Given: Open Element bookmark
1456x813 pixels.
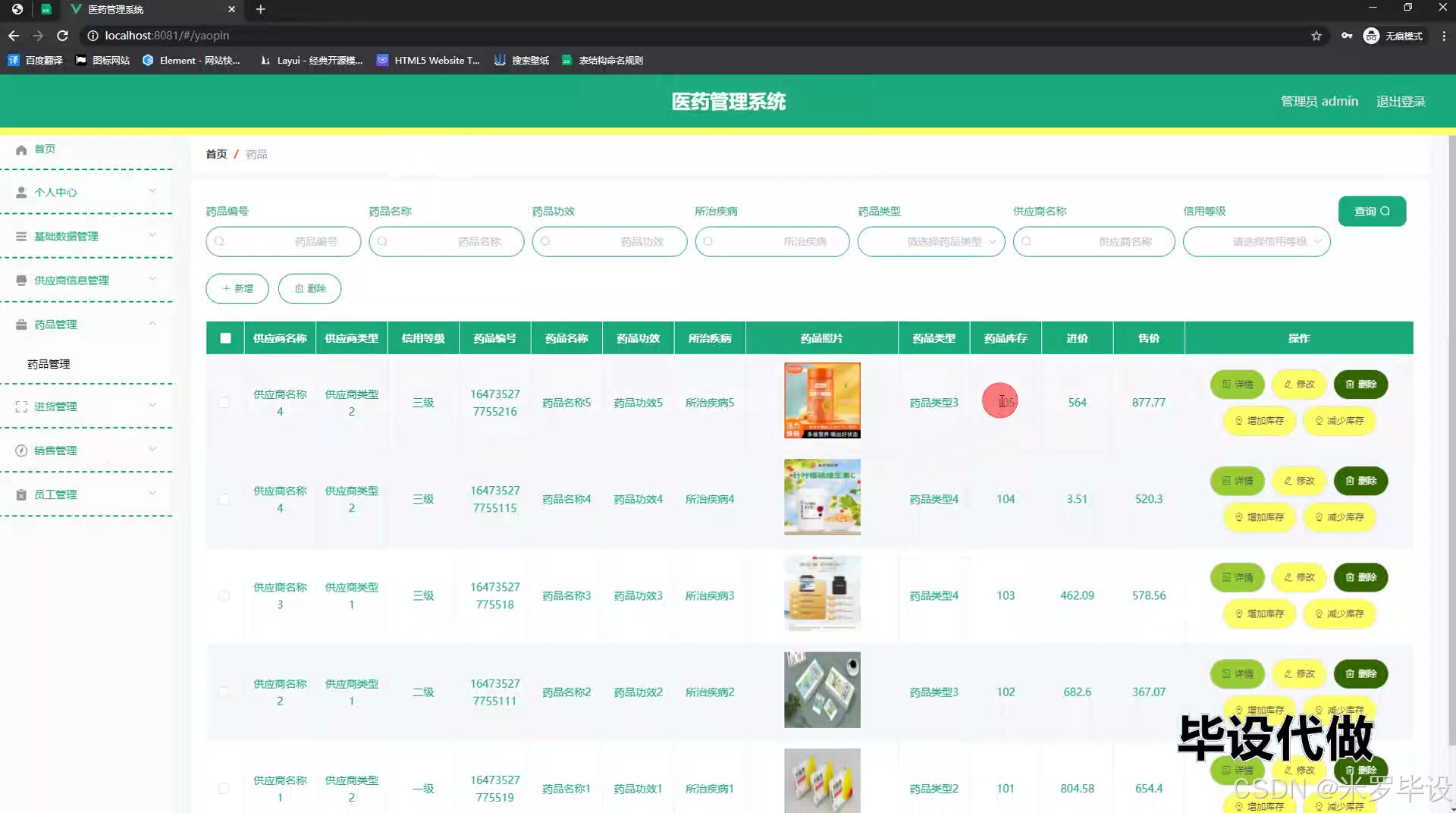Looking at the screenshot, I should 191,60.
